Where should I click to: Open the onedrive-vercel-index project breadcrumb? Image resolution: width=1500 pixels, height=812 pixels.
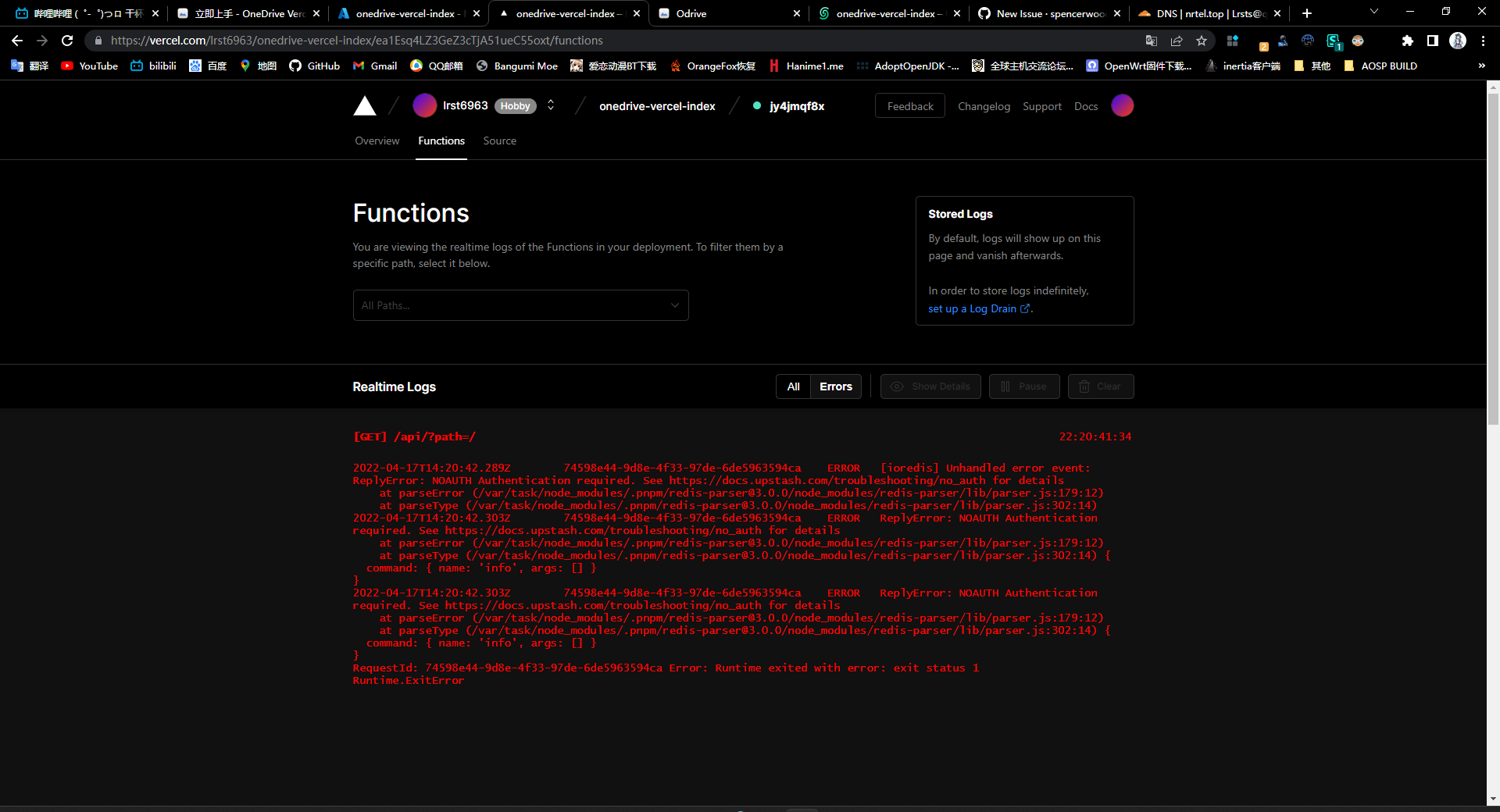click(x=657, y=106)
